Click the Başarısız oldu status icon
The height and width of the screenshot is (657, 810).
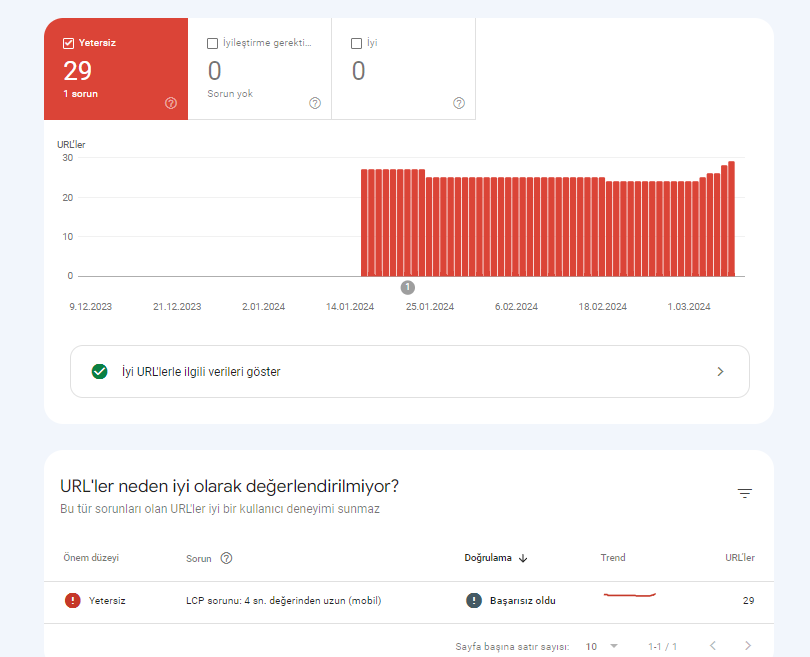tap(474, 600)
